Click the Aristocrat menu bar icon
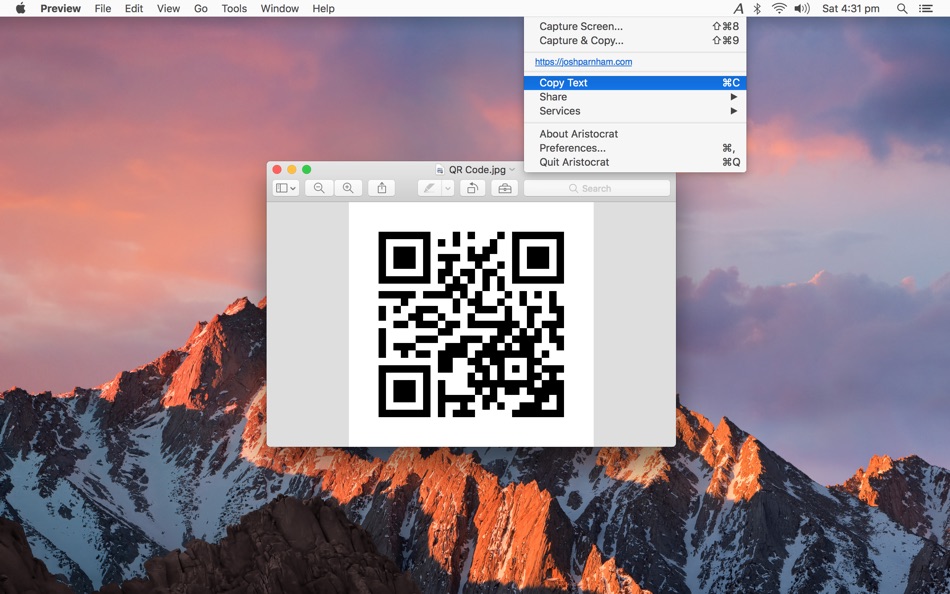This screenshot has height=594, width=950. click(x=738, y=8)
